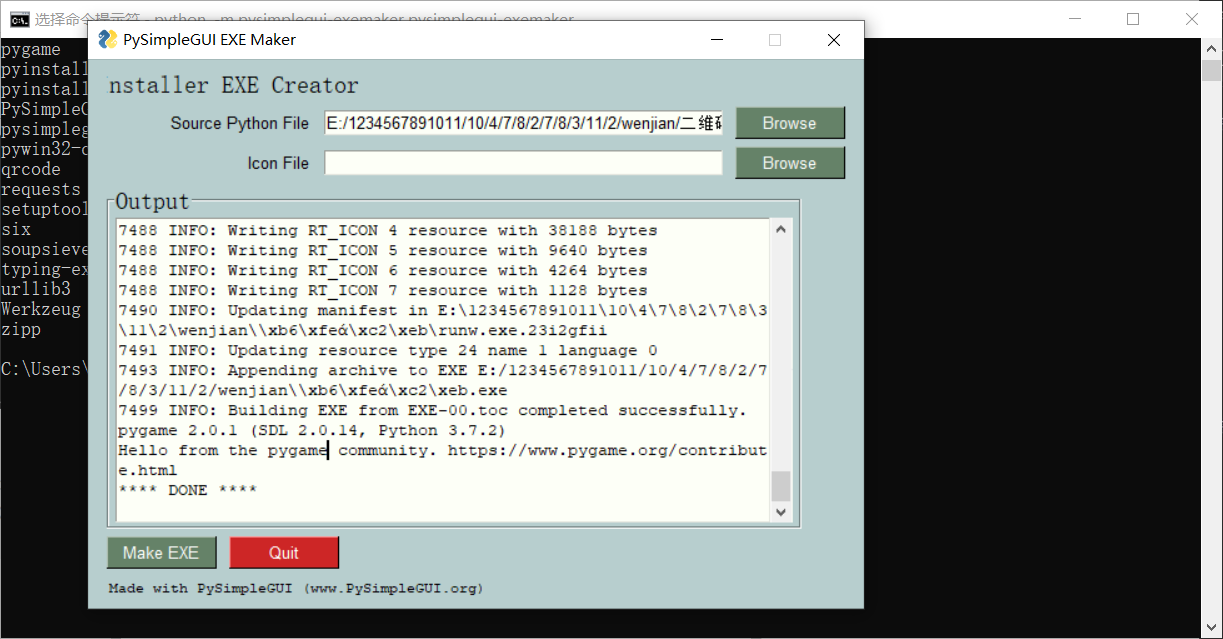Focus the empty Icon File input field
The image size is (1223, 639).
[523, 163]
